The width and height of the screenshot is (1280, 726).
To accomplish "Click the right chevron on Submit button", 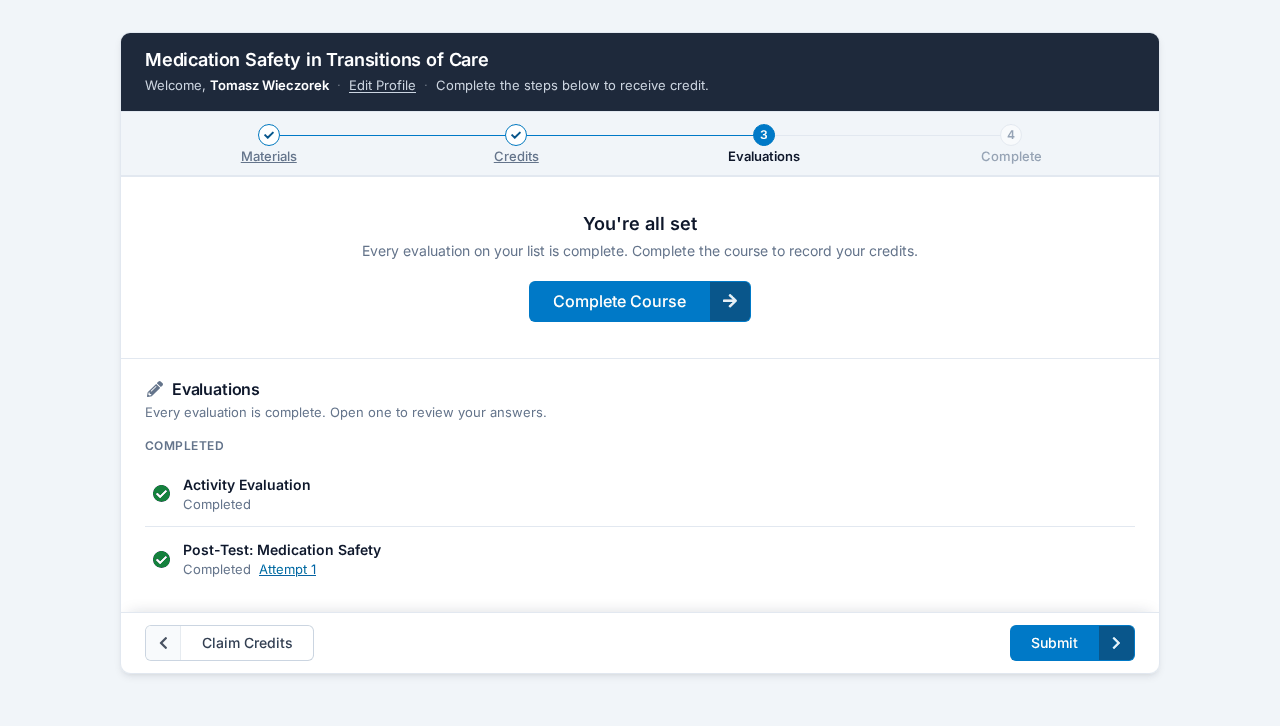I will click(x=1116, y=643).
